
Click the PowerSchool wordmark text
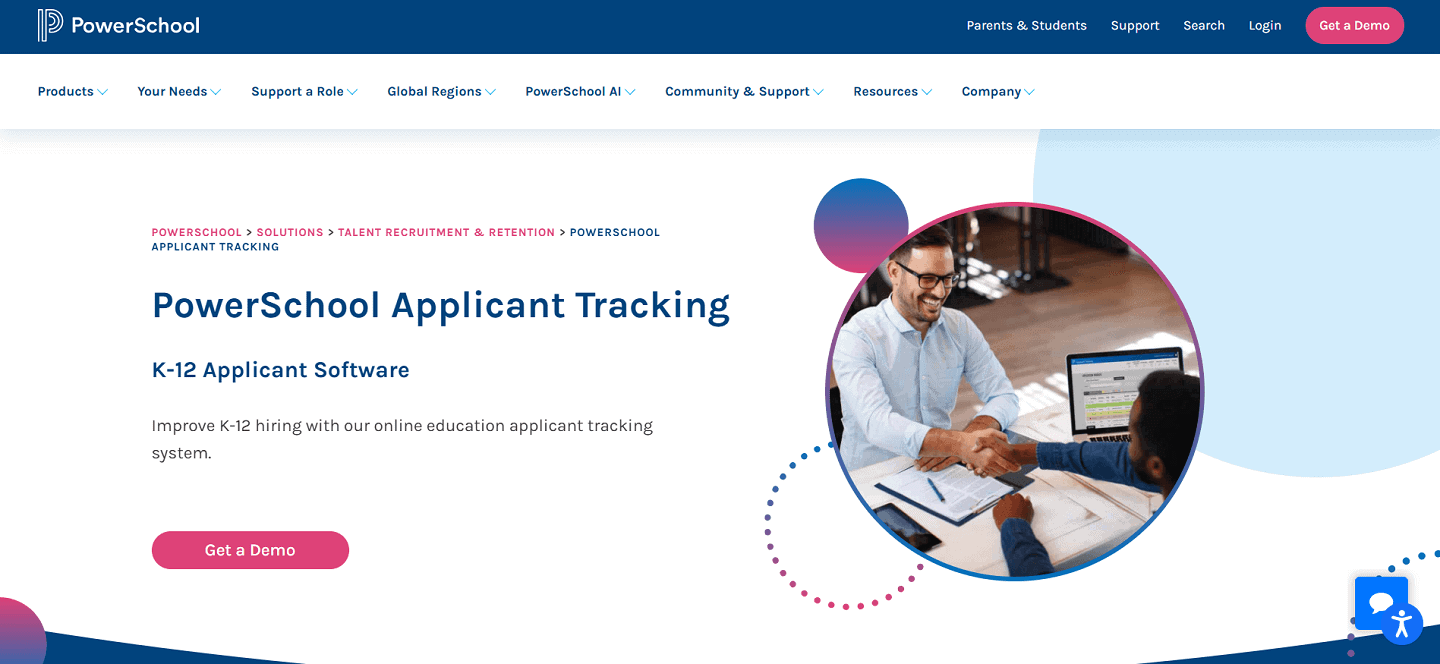pyautogui.click(x=135, y=25)
